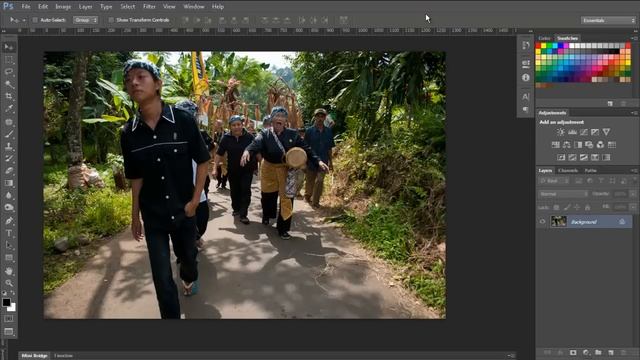640x360 pixels.
Task: Toggle filter for type layers
Action: pyautogui.click(x=601, y=180)
